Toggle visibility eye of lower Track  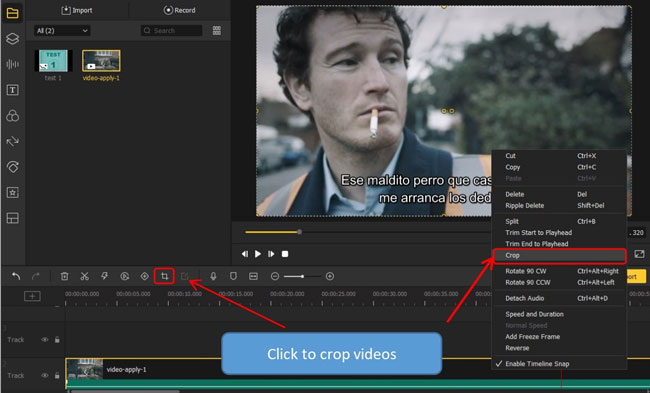(44, 375)
